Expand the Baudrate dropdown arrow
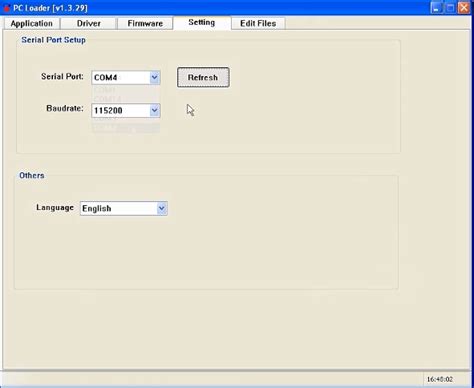 154,110
